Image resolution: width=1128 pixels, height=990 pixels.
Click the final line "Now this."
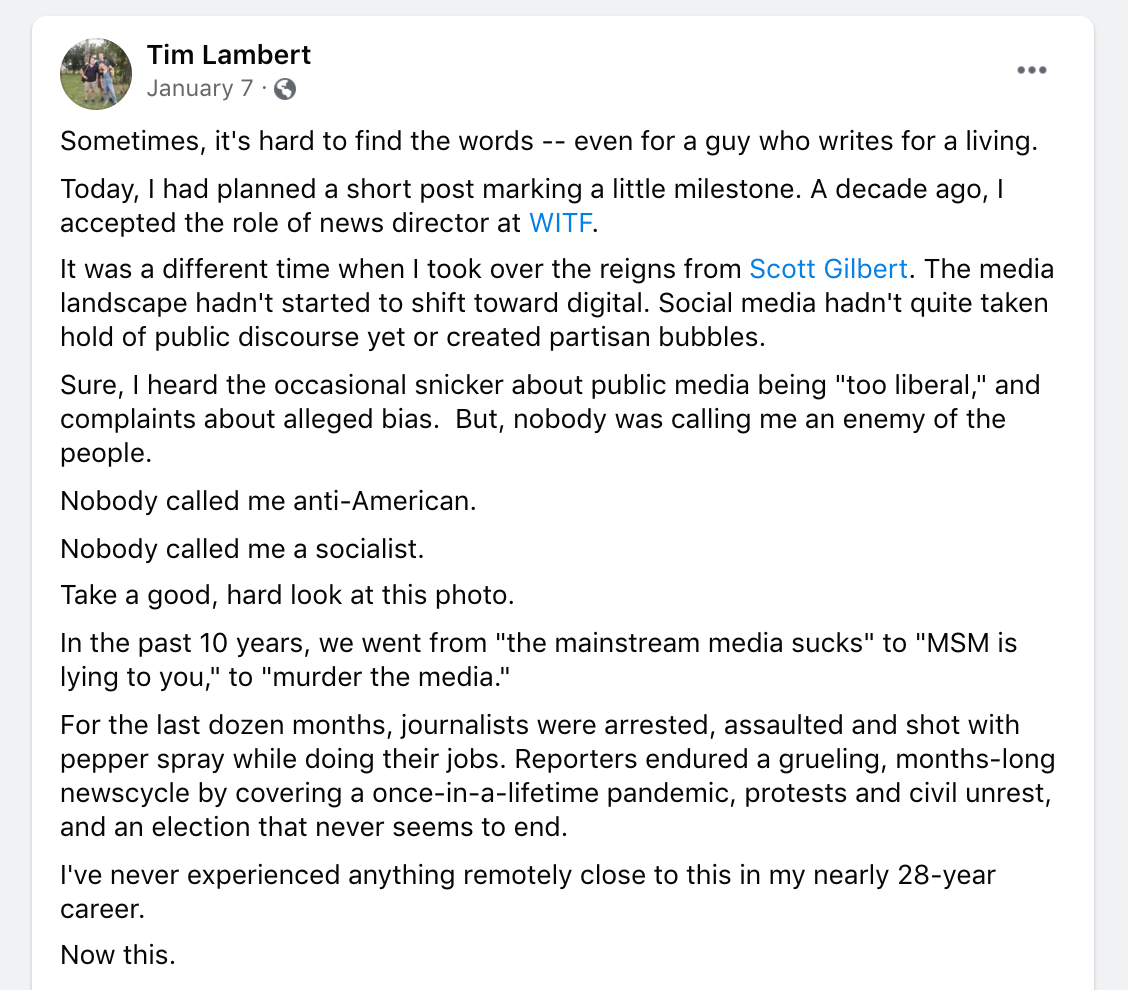click(x=118, y=955)
